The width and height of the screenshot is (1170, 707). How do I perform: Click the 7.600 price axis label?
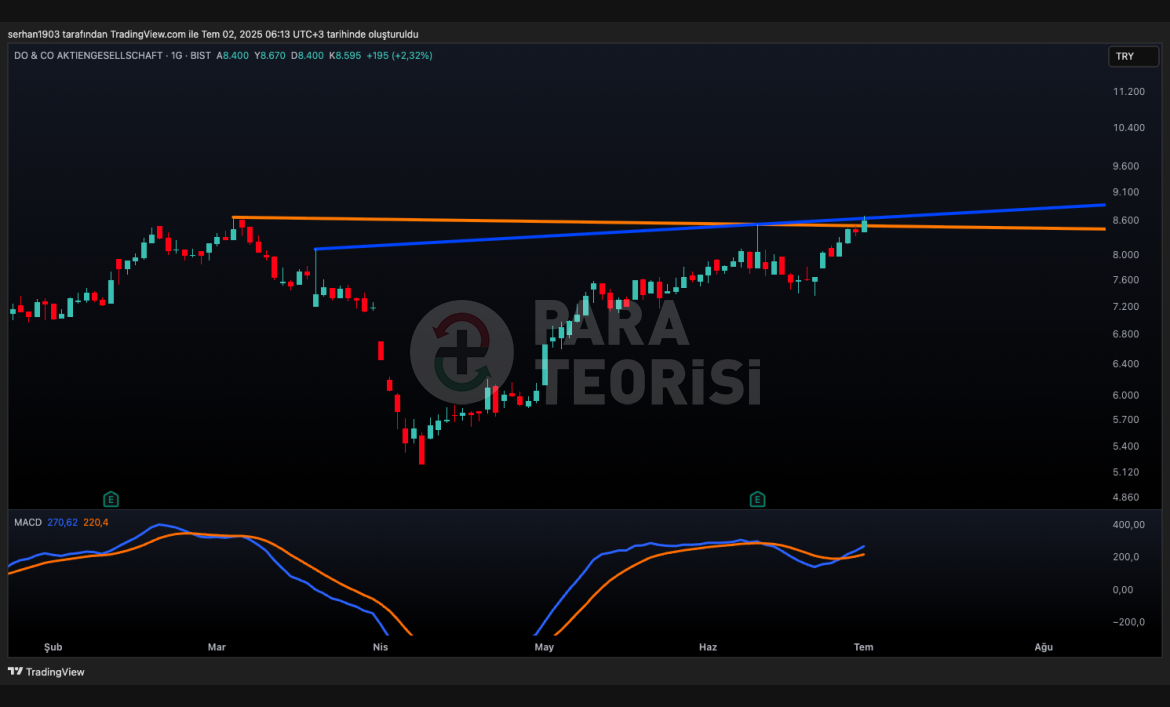click(1125, 280)
